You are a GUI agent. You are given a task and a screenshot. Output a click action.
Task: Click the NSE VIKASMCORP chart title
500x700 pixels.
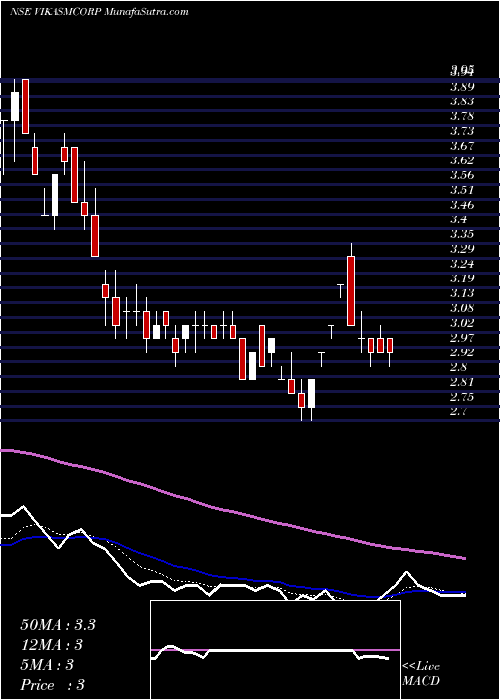point(99,12)
